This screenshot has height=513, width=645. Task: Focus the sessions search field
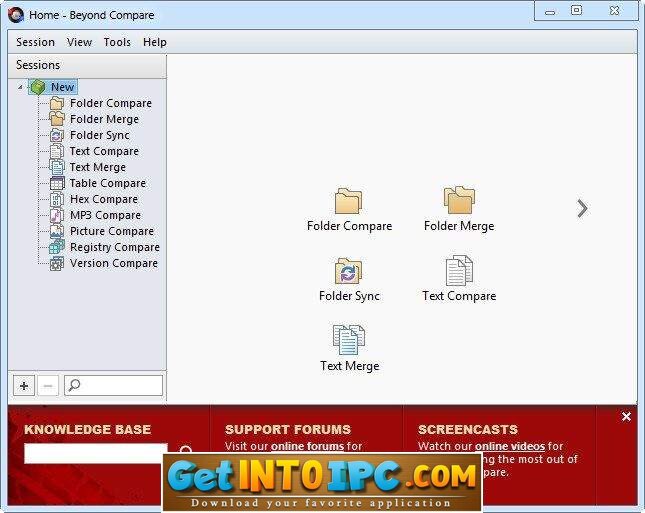pyautogui.click(x=114, y=385)
